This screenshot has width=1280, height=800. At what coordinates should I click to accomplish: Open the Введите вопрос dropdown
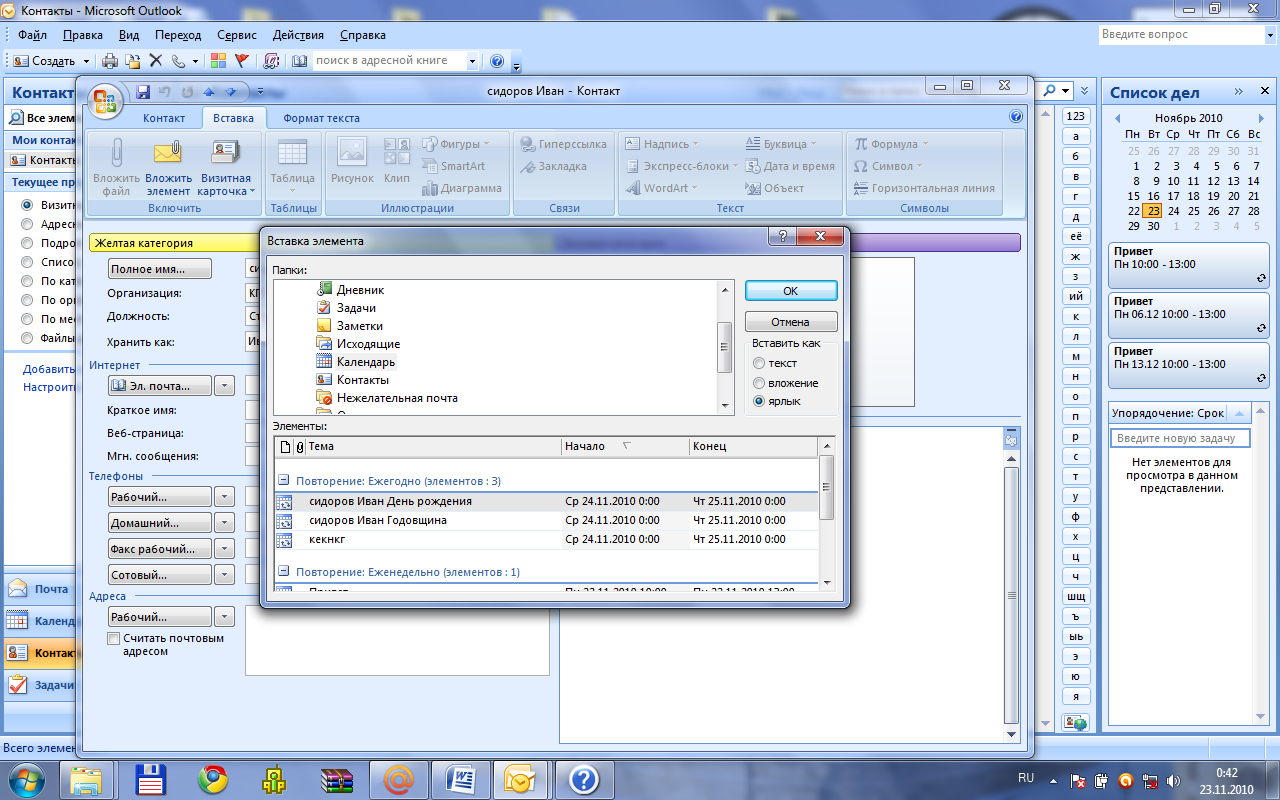(x=1268, y=35)
